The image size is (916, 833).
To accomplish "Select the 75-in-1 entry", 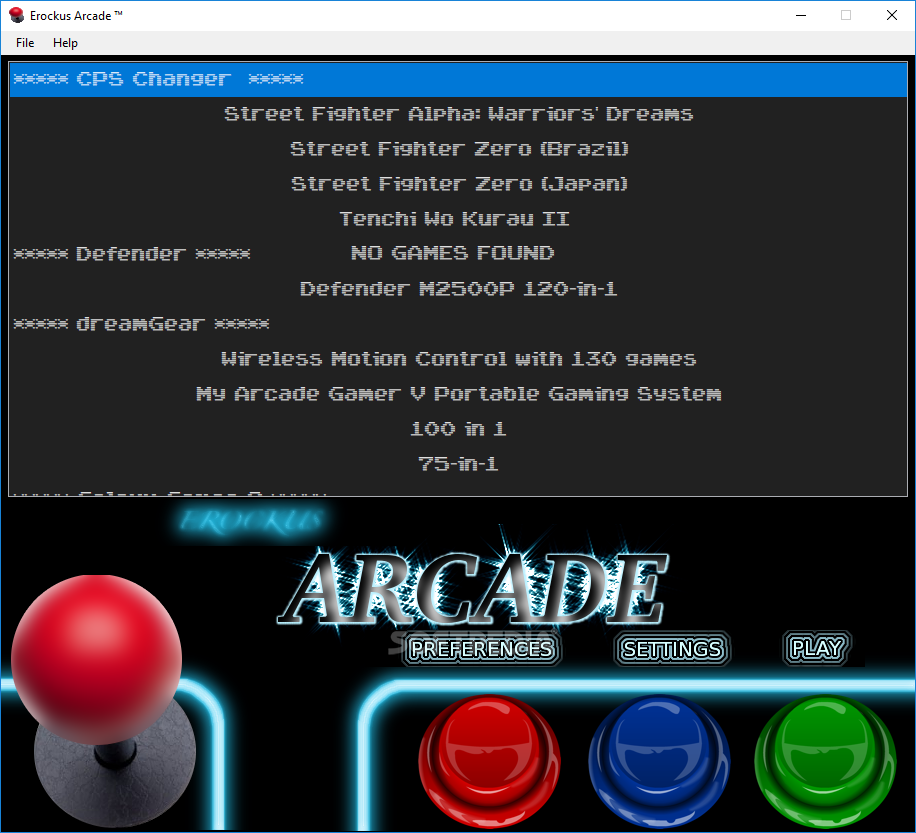I will coord(458,464).
